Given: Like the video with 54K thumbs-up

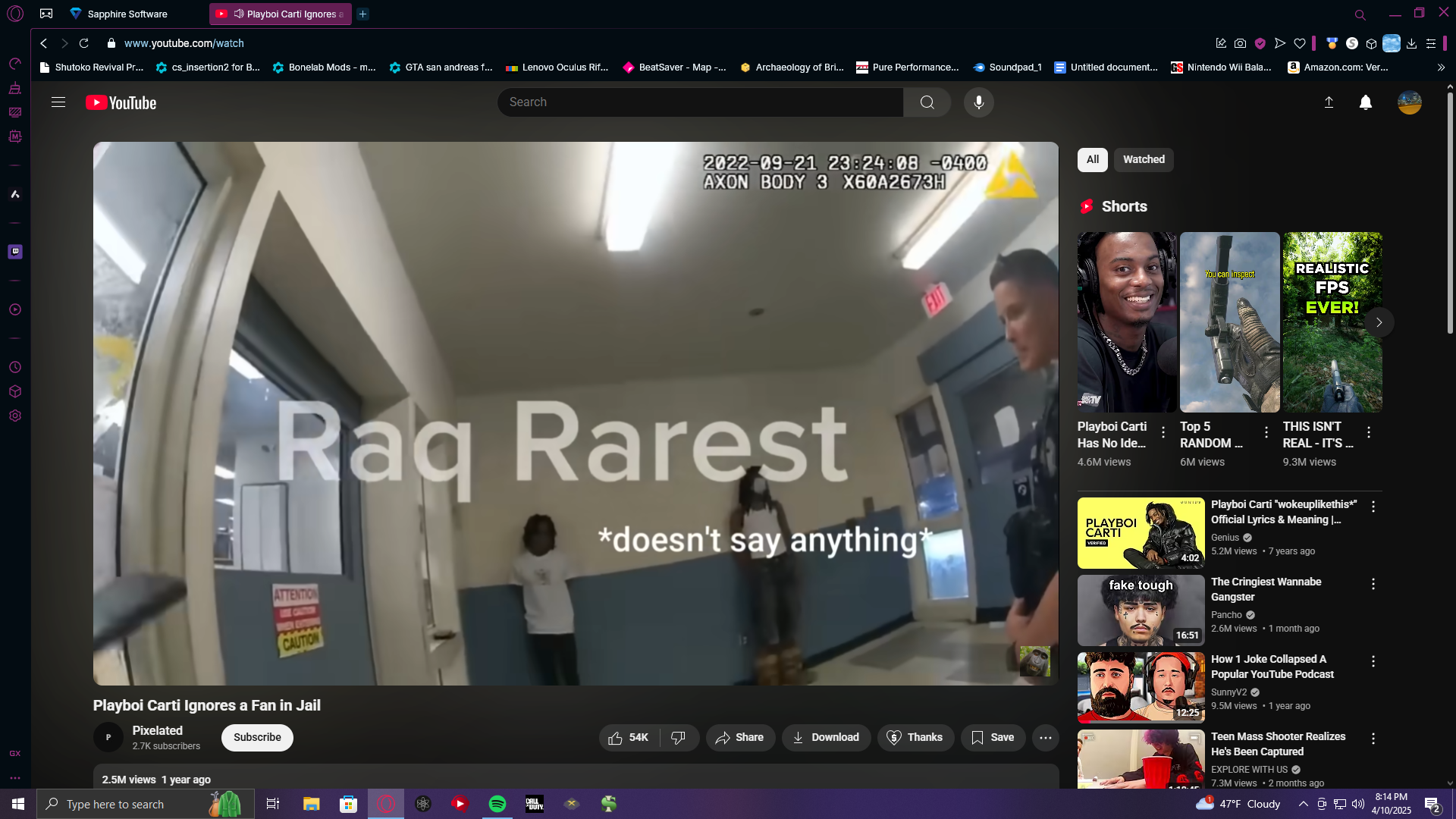Looking at the screenshot, I should tap(629, 738).
